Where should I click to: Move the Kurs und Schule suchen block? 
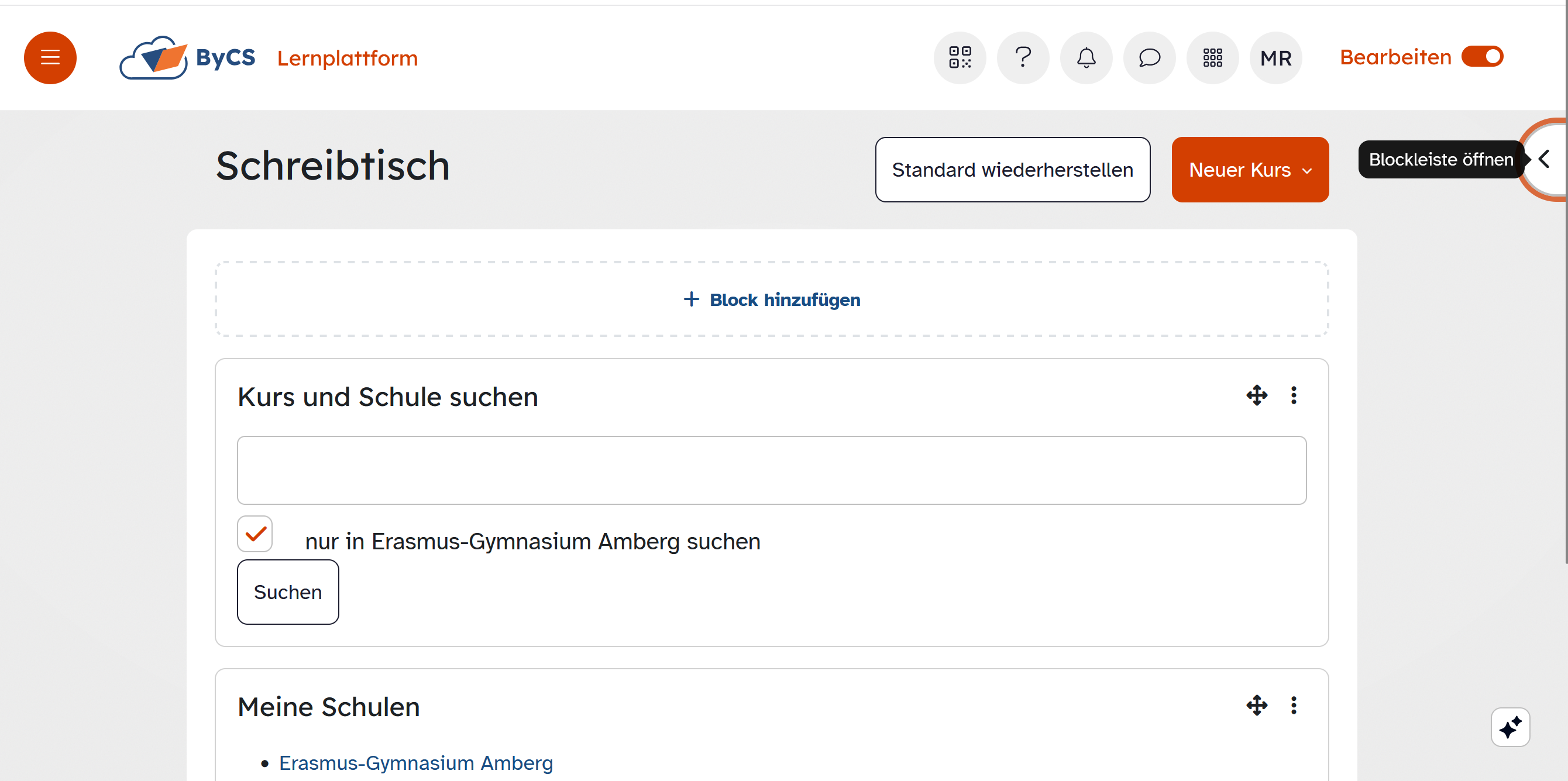click(1256, 395)
